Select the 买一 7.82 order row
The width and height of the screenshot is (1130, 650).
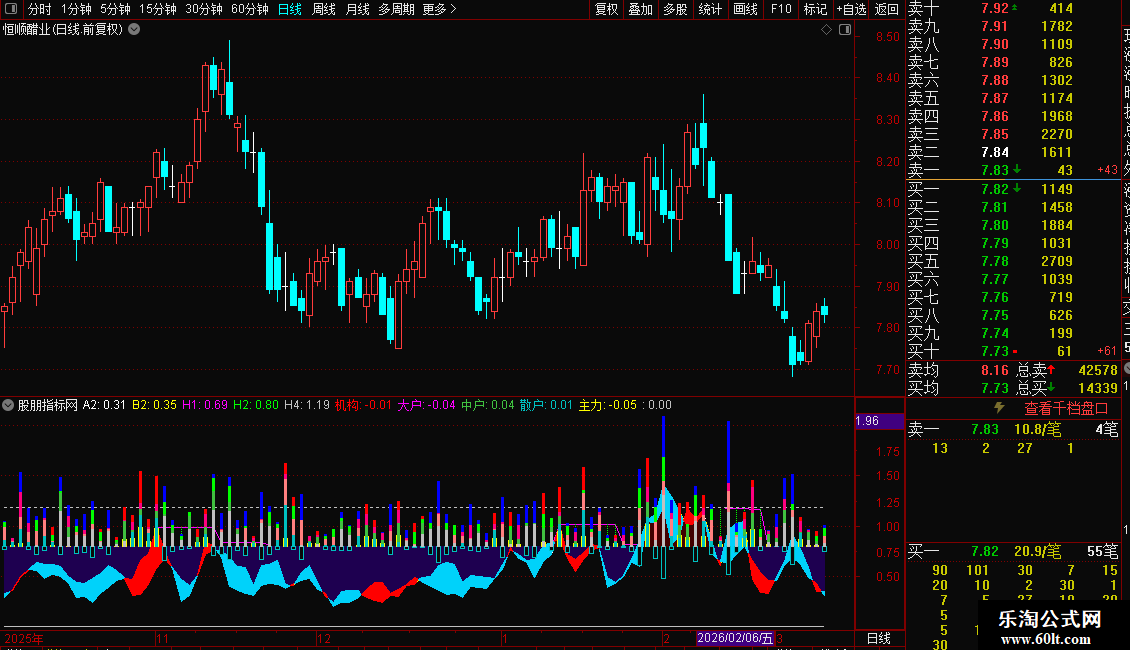pyautogui.click(x=1013, y=189)
